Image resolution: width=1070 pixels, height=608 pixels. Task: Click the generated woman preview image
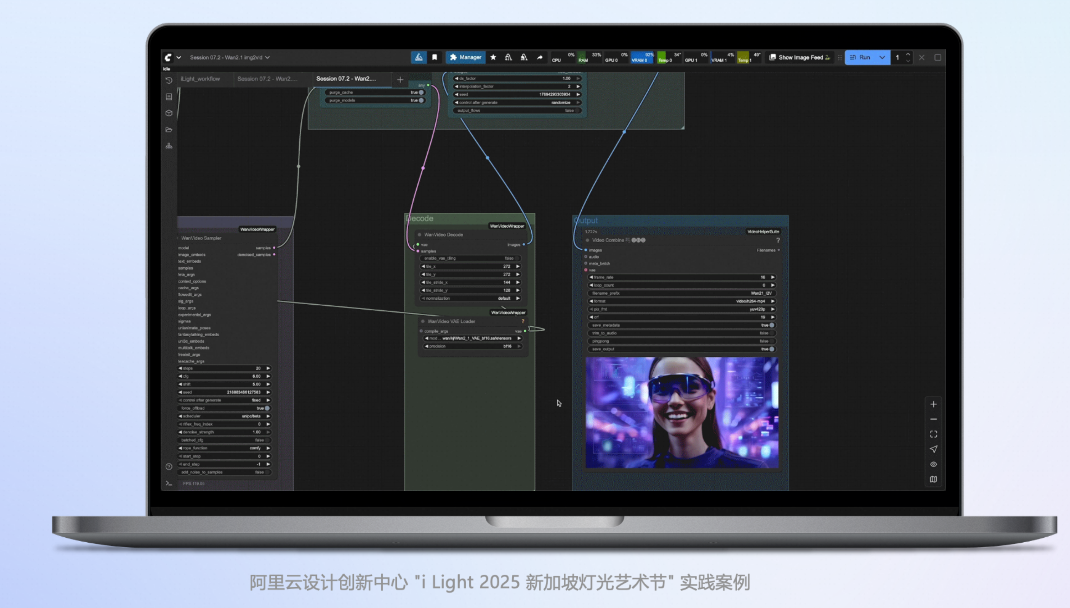[682, 412]
